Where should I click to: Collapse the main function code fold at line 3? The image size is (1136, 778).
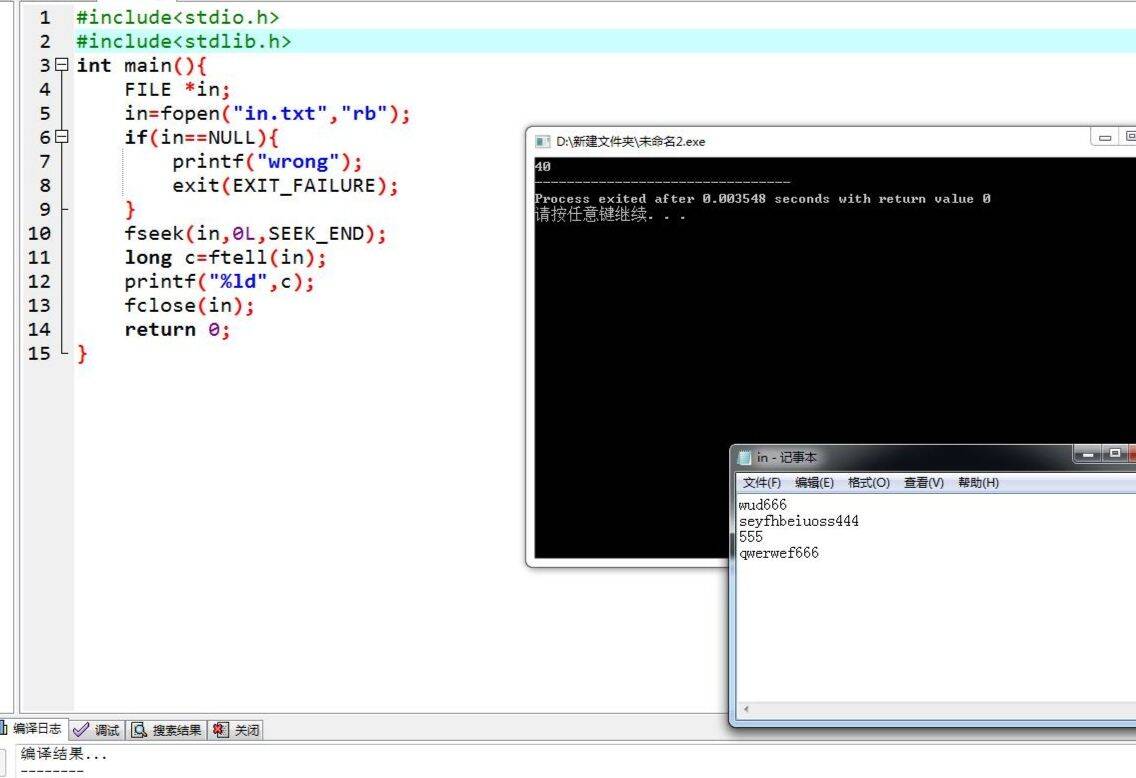(61, 65)
